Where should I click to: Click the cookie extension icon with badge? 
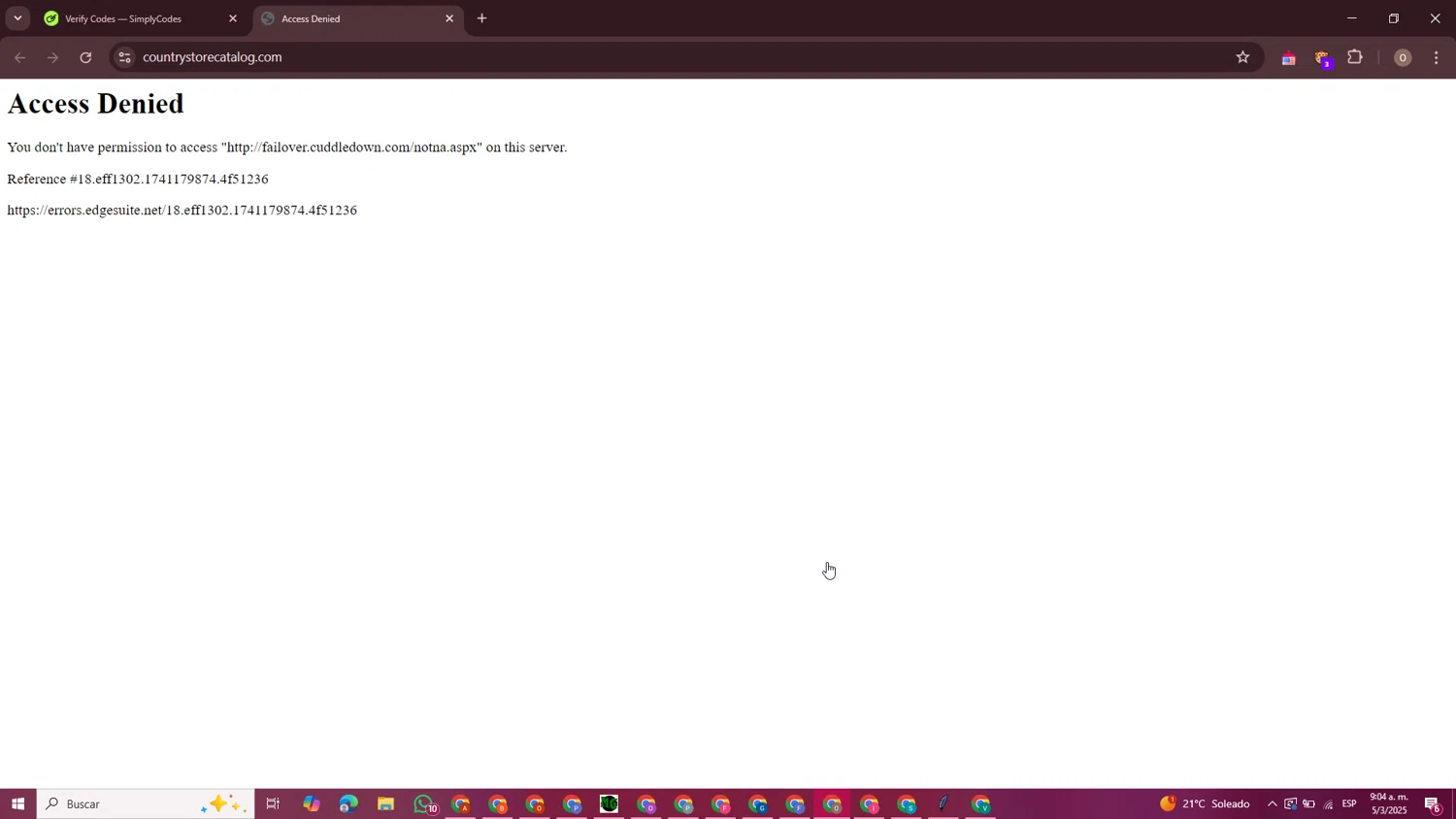[x=1322, y=58]
